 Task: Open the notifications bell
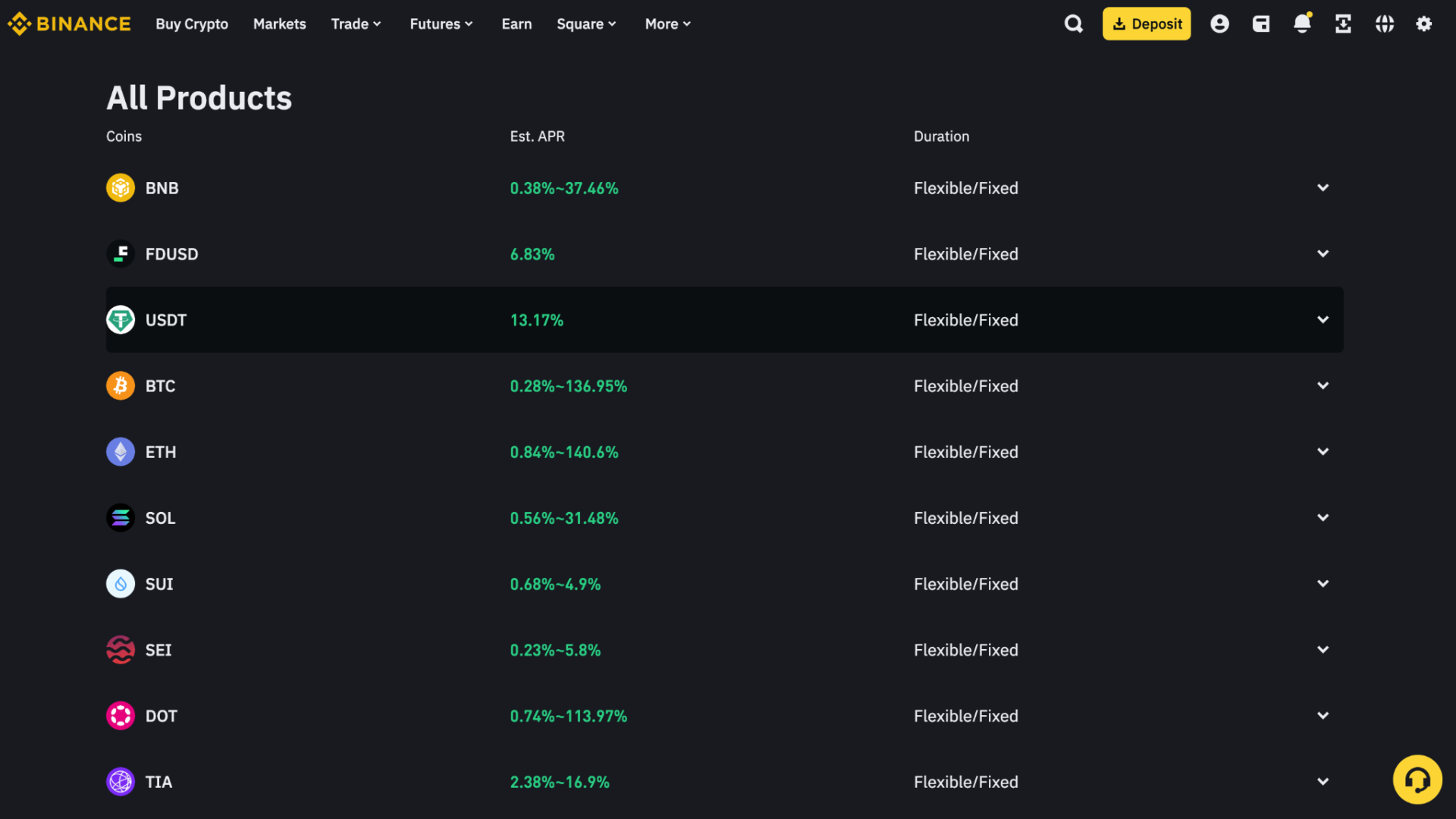pyautogui.click(x=1302, y=24)
